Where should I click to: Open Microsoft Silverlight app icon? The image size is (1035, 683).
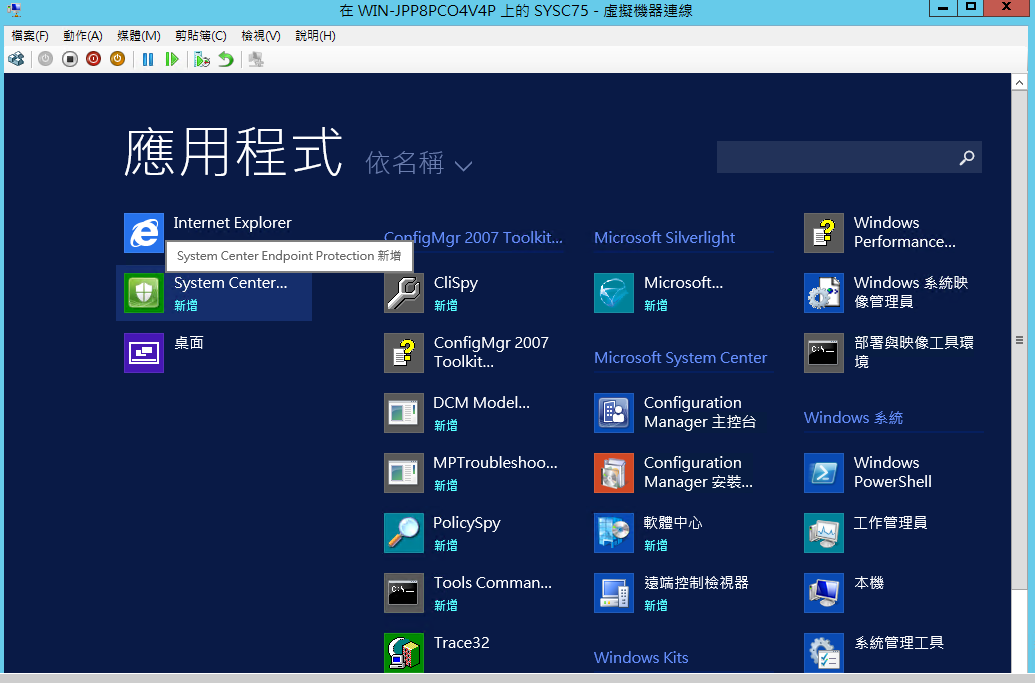pos(614,293)
